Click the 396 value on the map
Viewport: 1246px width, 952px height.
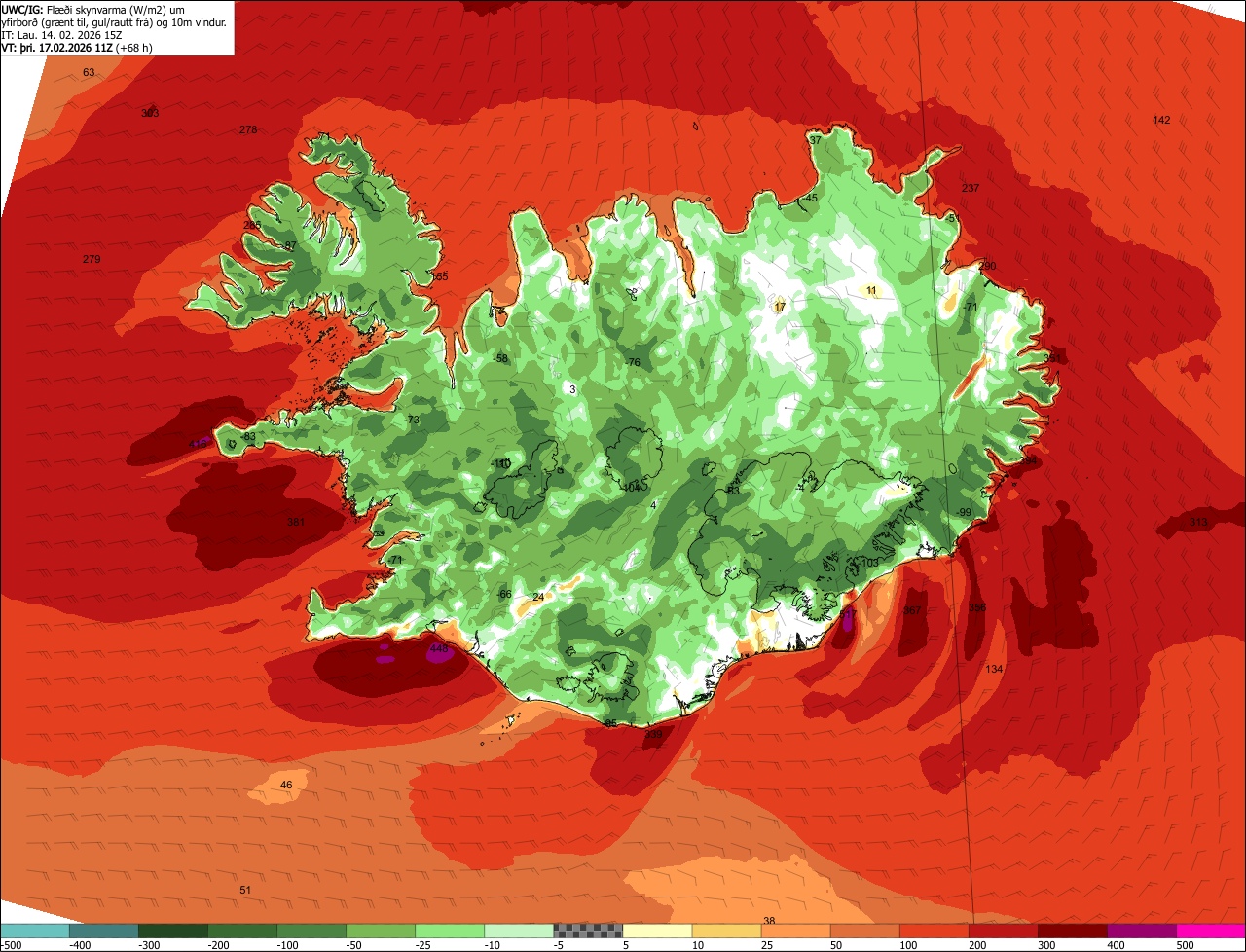pyautogui.click(x=977, y=607)
